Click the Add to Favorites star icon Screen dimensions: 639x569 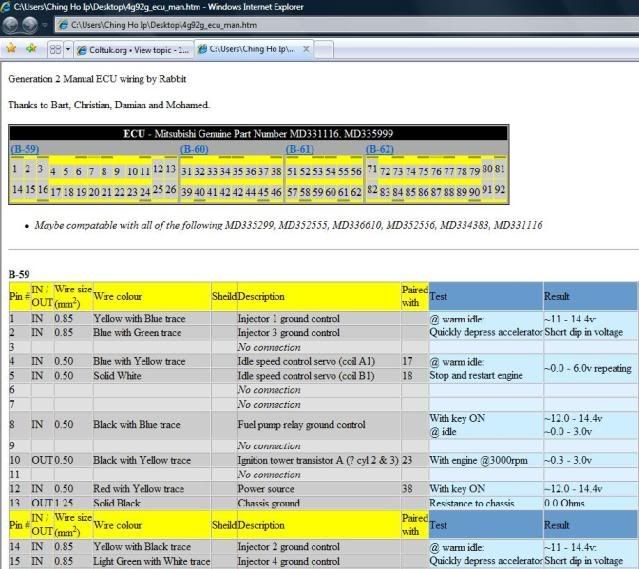tap(31, 48)
